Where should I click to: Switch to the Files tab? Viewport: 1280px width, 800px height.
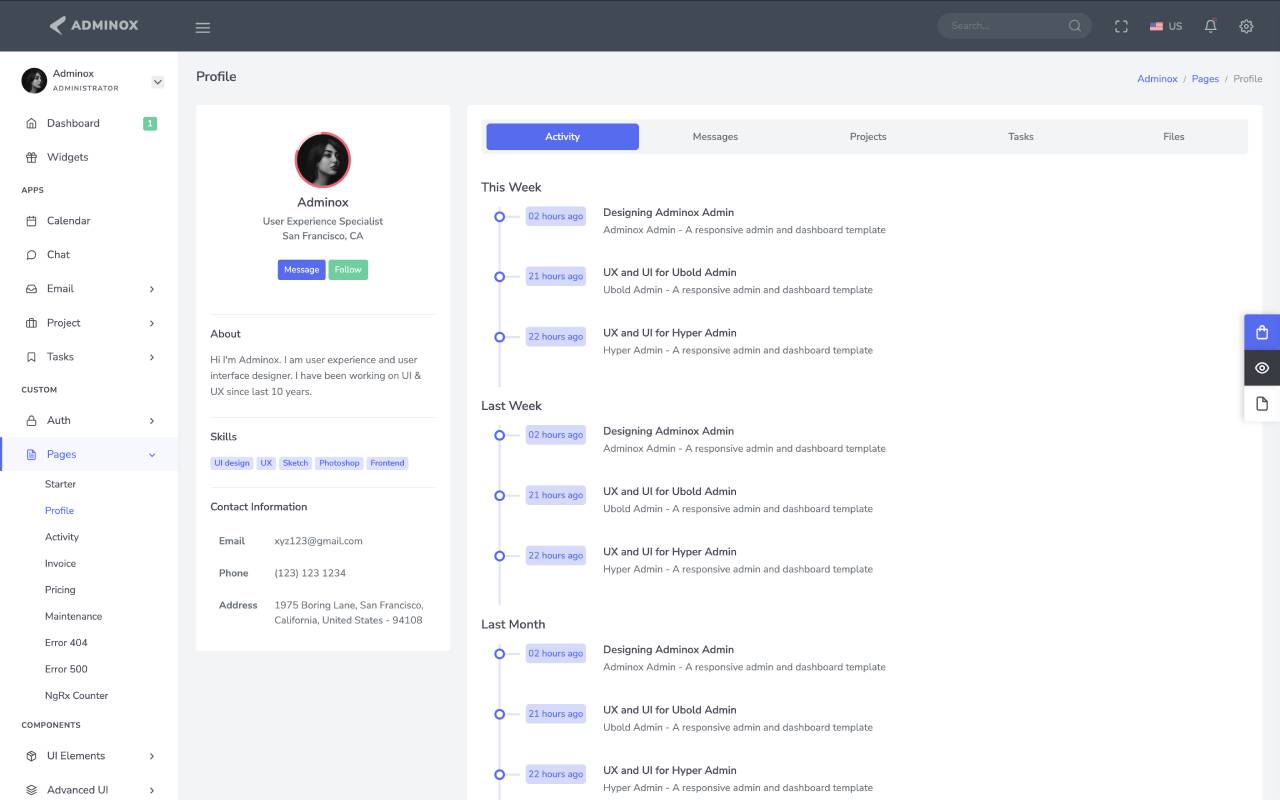tap(1174, 137)
